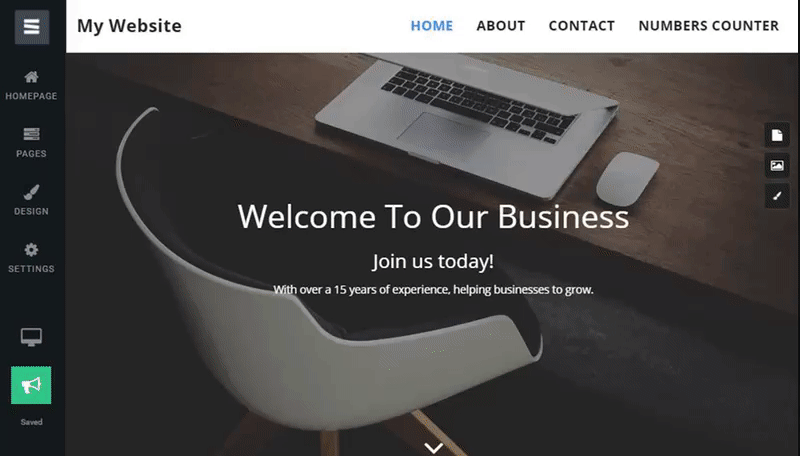This screenshot has width=800, height=456.
Task: Open the Design brush icon
Action: tap(31, 192)
